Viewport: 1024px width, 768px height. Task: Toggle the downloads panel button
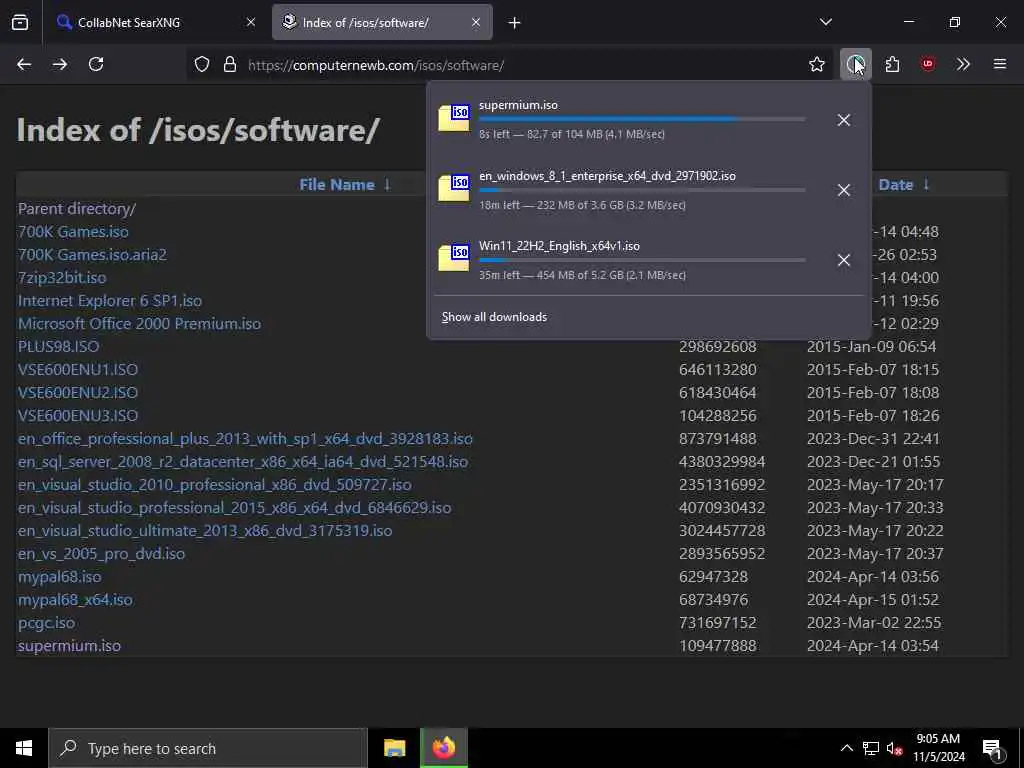pos(856,65)
